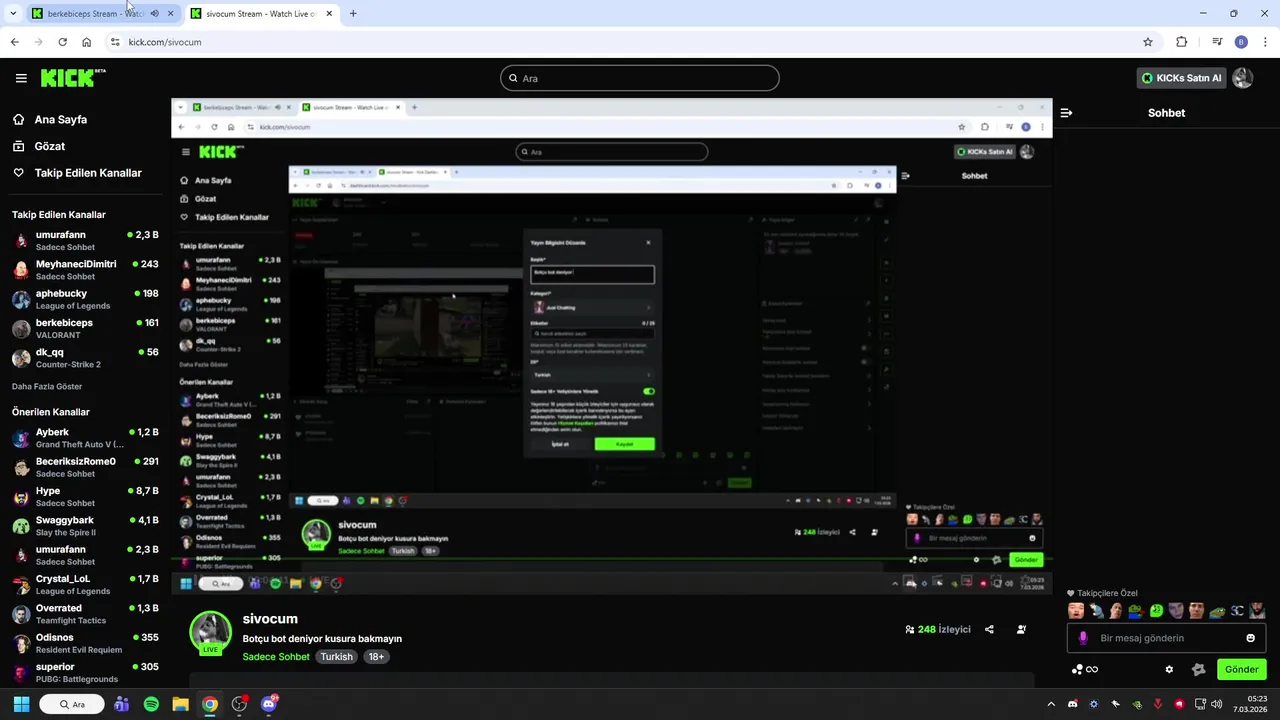Open Spotify from taskbar

point(151,704)
